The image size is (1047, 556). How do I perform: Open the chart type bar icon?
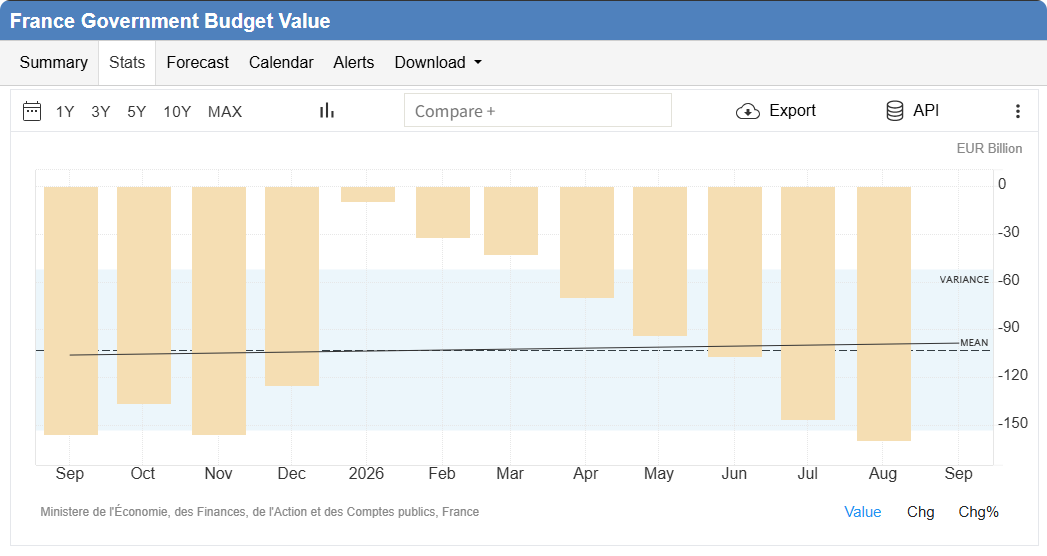(x=327, y=111)
